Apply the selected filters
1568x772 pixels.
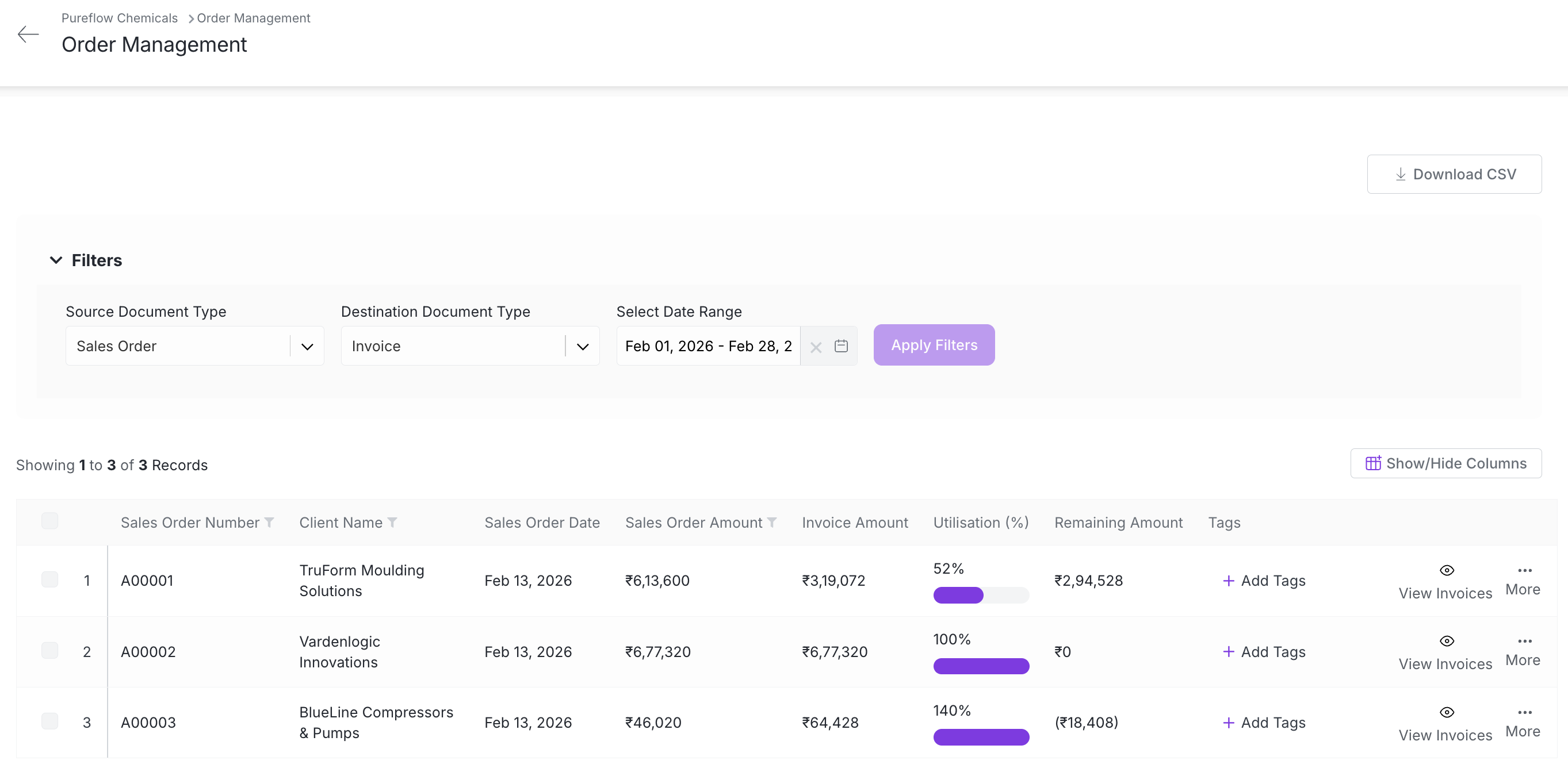(x=934, y=345)
